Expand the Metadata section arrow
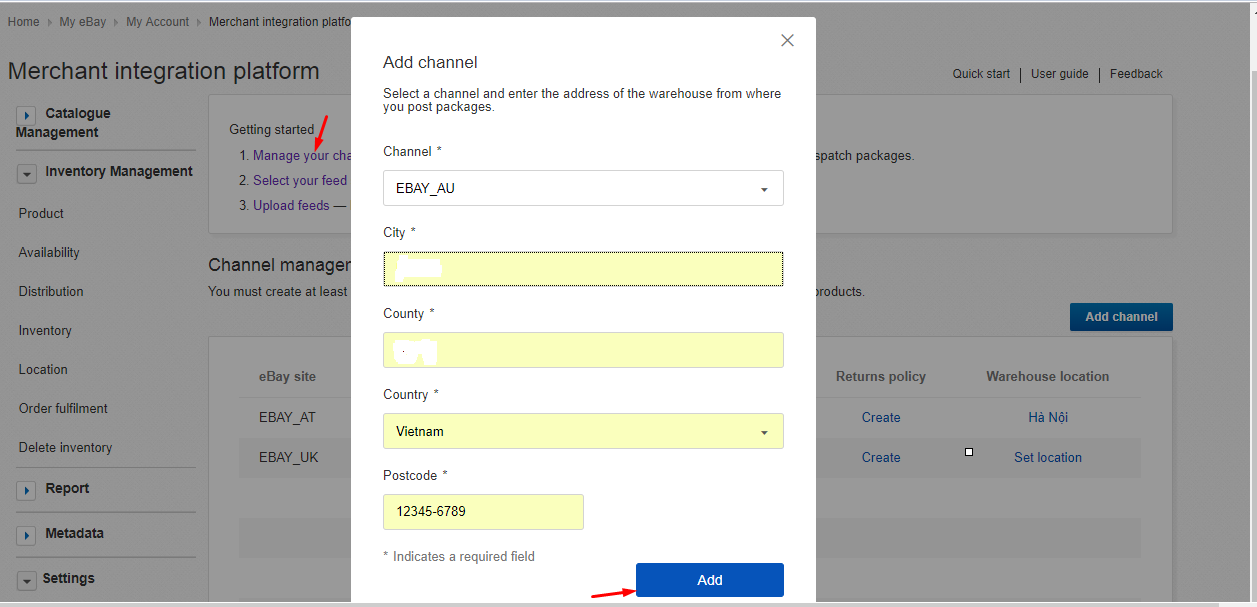1257x607 pixels. point(27,536)
